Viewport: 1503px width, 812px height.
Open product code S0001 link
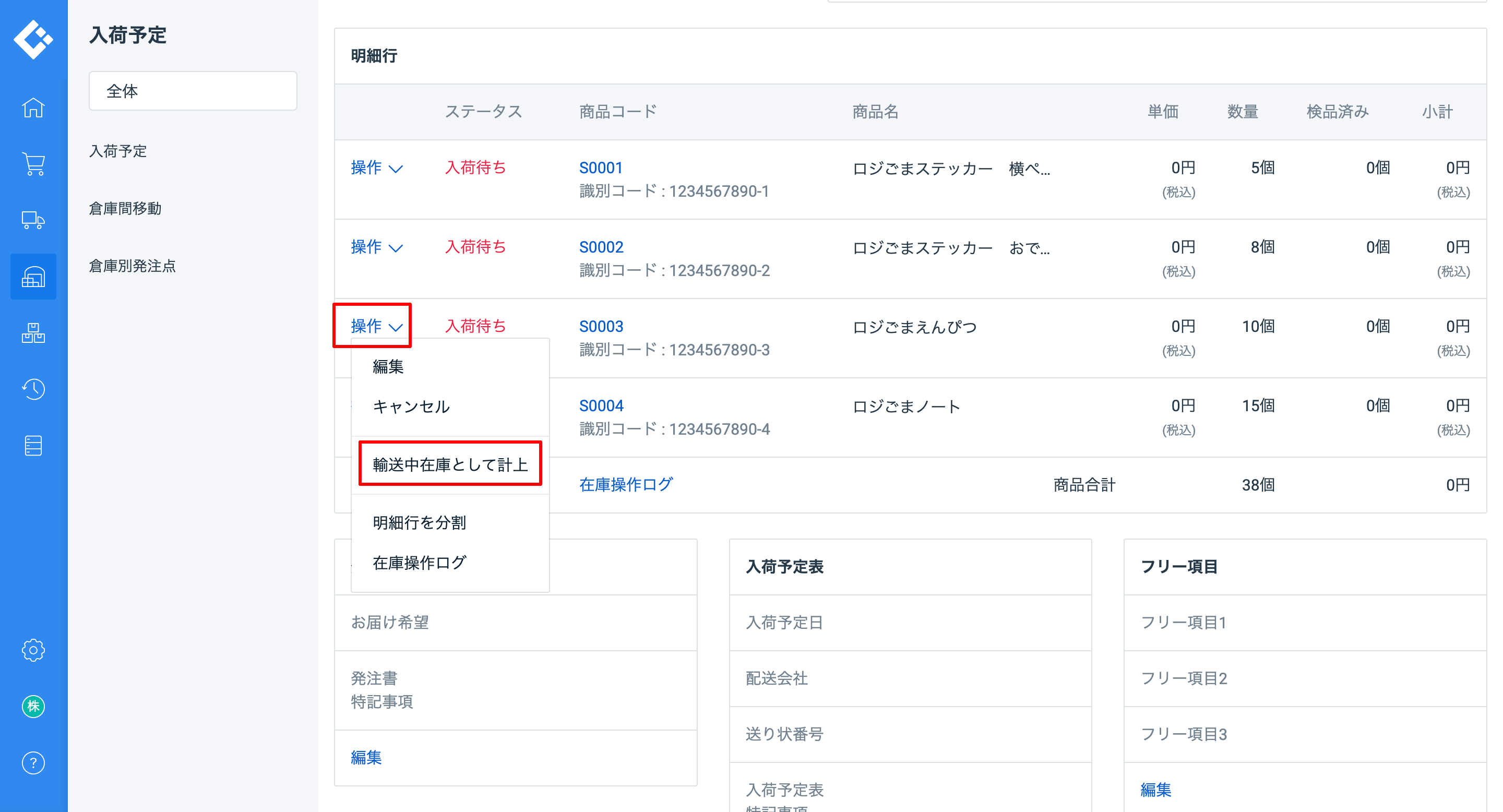click(600, 168)
